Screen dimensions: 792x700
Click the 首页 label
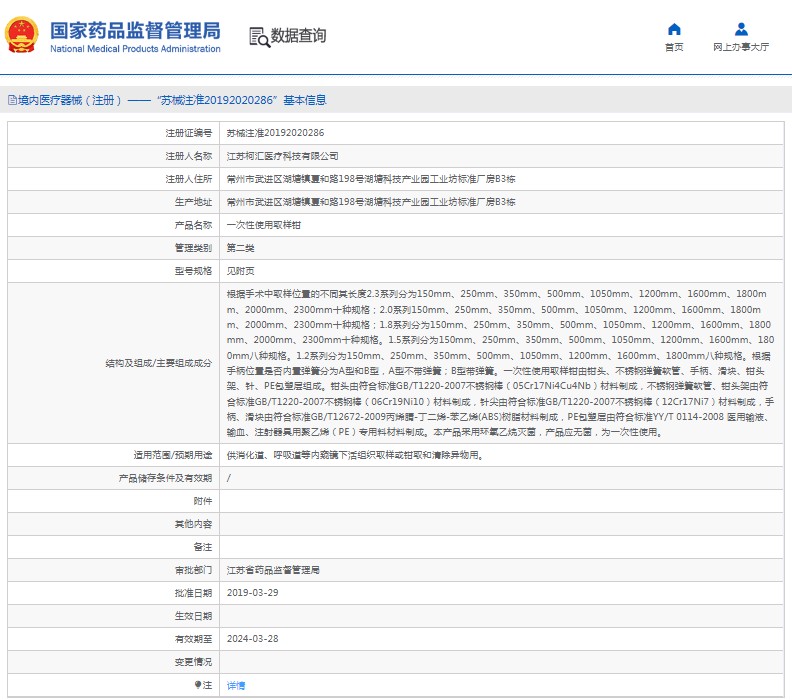(x=674, y=47)
